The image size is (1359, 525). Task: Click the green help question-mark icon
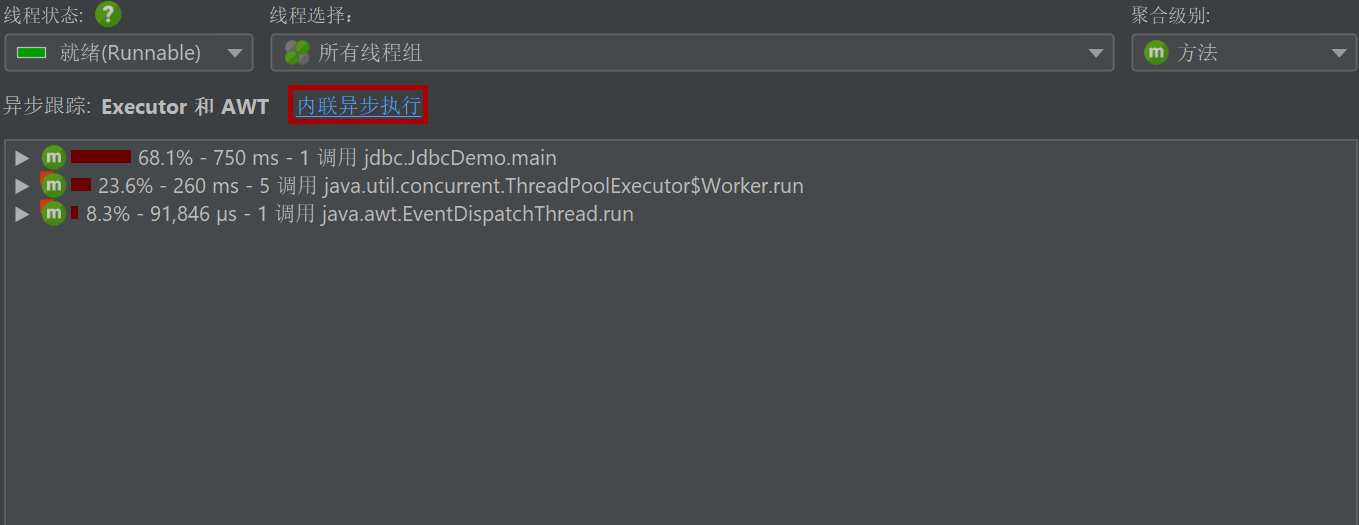tap(108, 14)
